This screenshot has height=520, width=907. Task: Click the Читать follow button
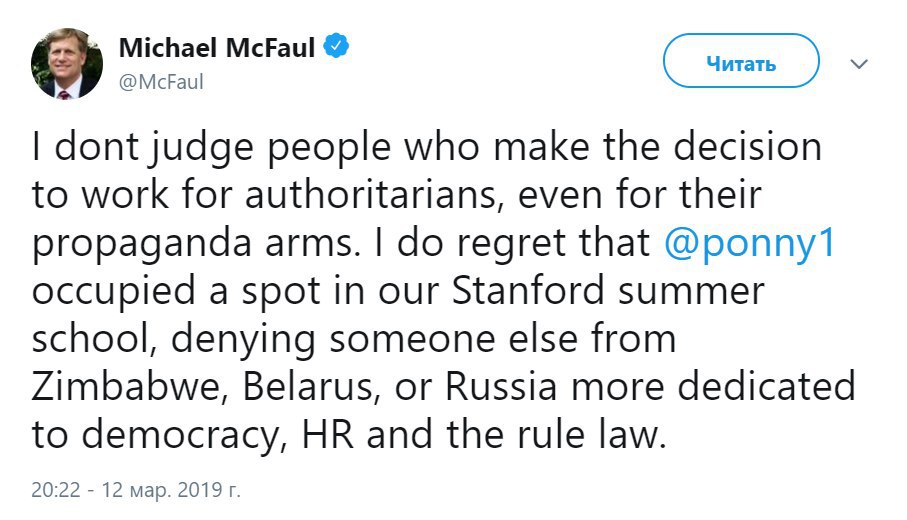(x=741, y=61)
